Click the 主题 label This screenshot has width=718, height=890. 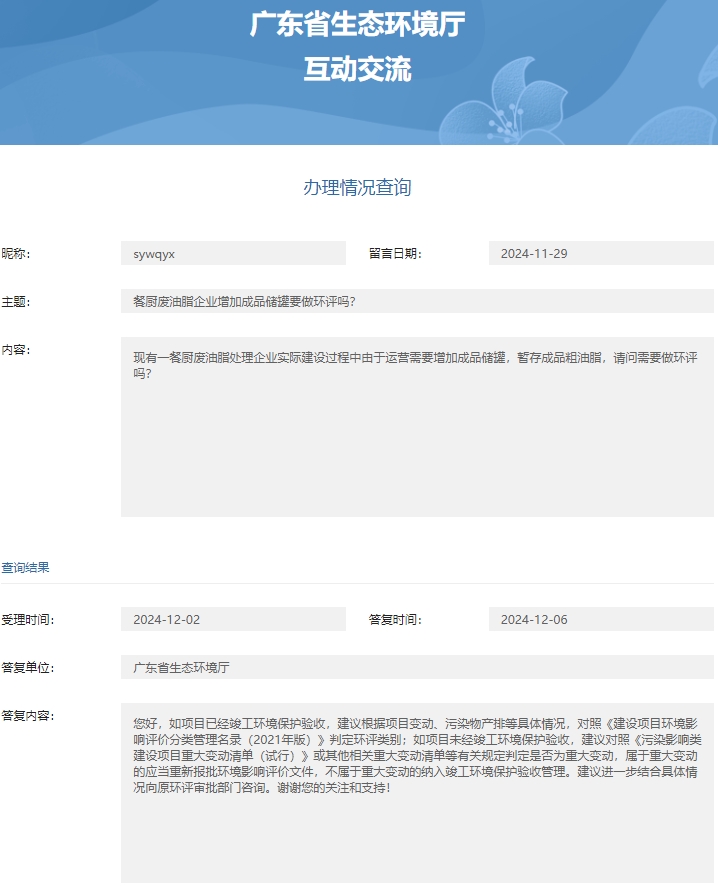(x=17, y=302)
